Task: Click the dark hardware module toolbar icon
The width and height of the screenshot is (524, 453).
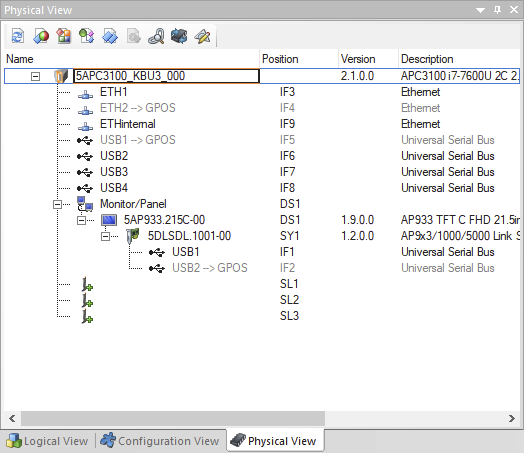Action: [x=179, y=36]
